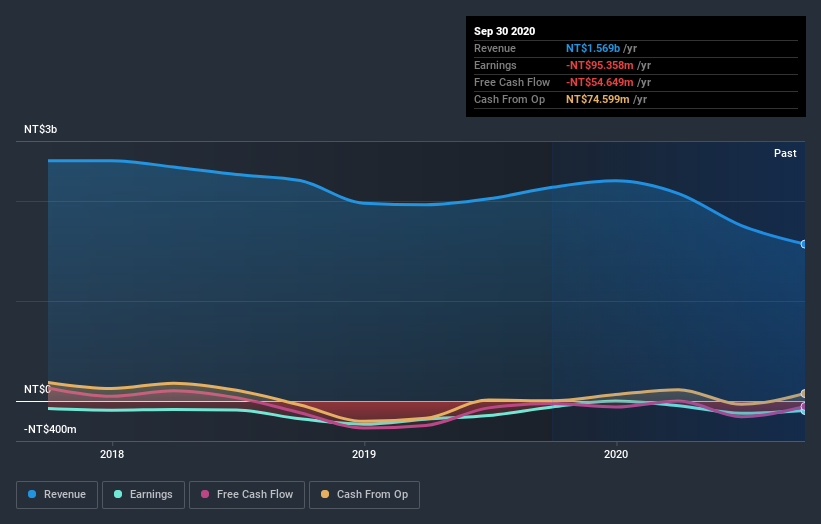Click the Earnings row label in tooltip
Viewport: 821px width, 524px height.
[x=495, y=65]
